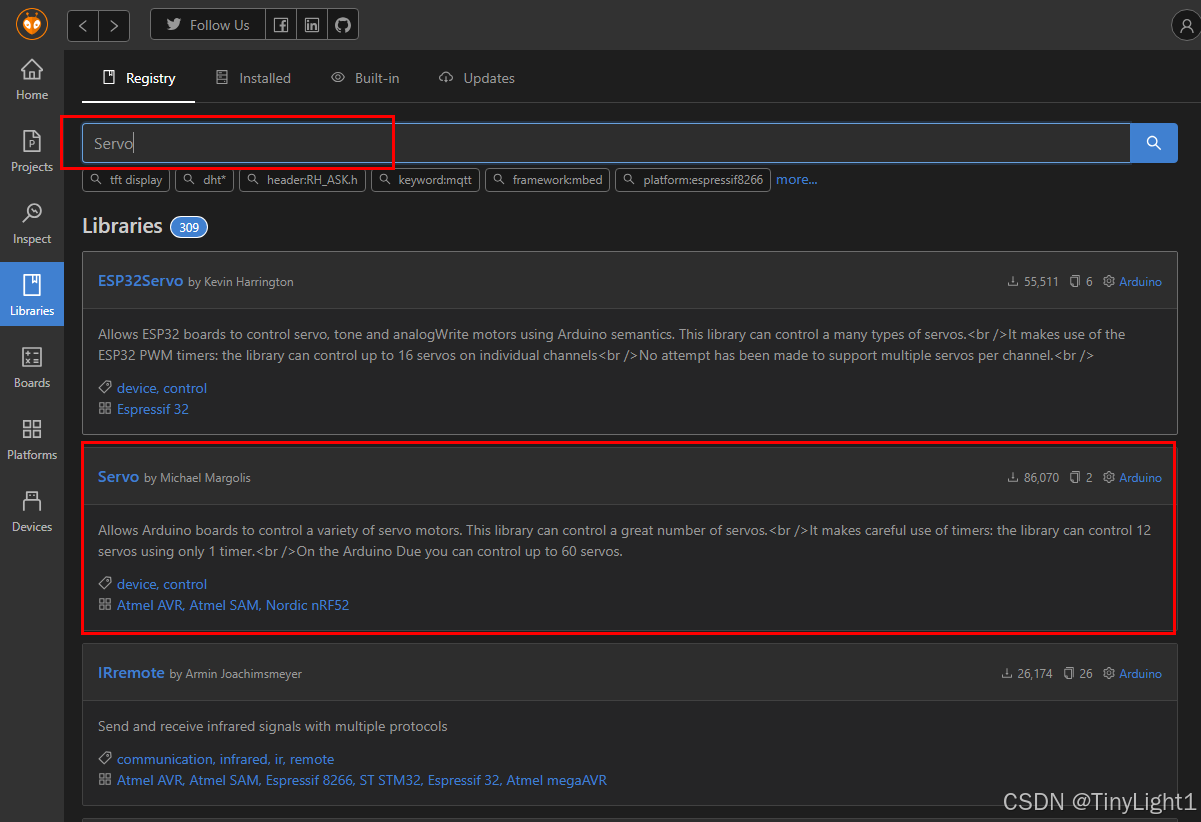Viewport: 1201px width, 822px height.
Task: Click the 86,070 downloads count
Action: [x=1033, y=478]
